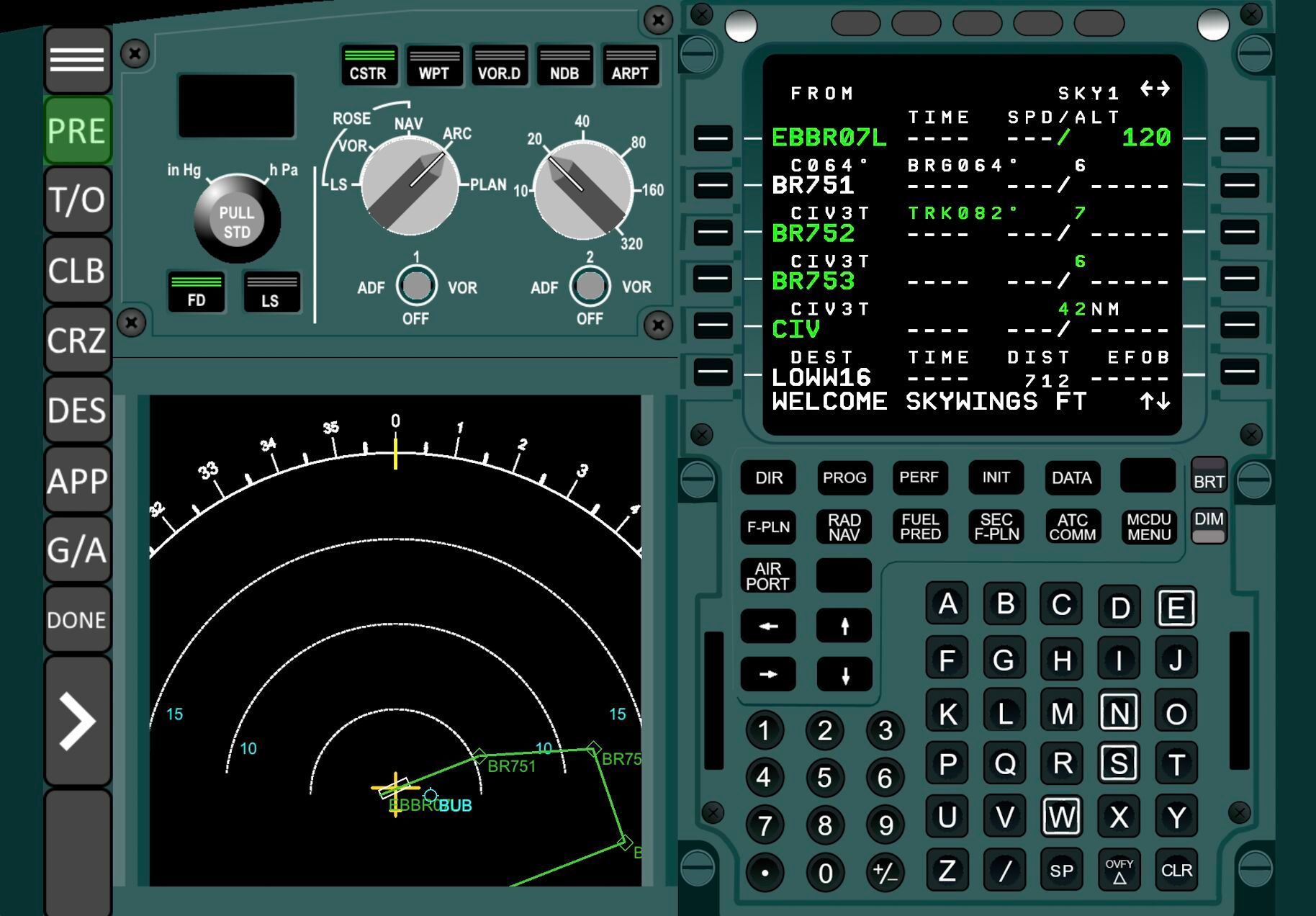
Task: Click the ND range selector knob
Action: tap(583, 190)
